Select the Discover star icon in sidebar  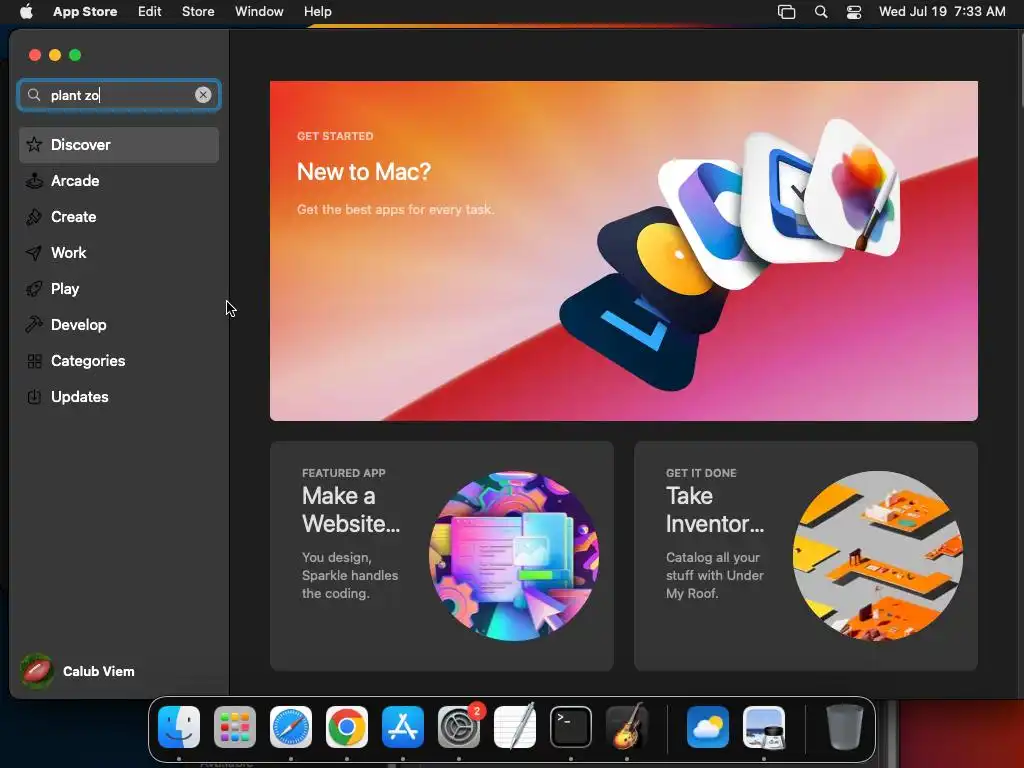[34, 144]
